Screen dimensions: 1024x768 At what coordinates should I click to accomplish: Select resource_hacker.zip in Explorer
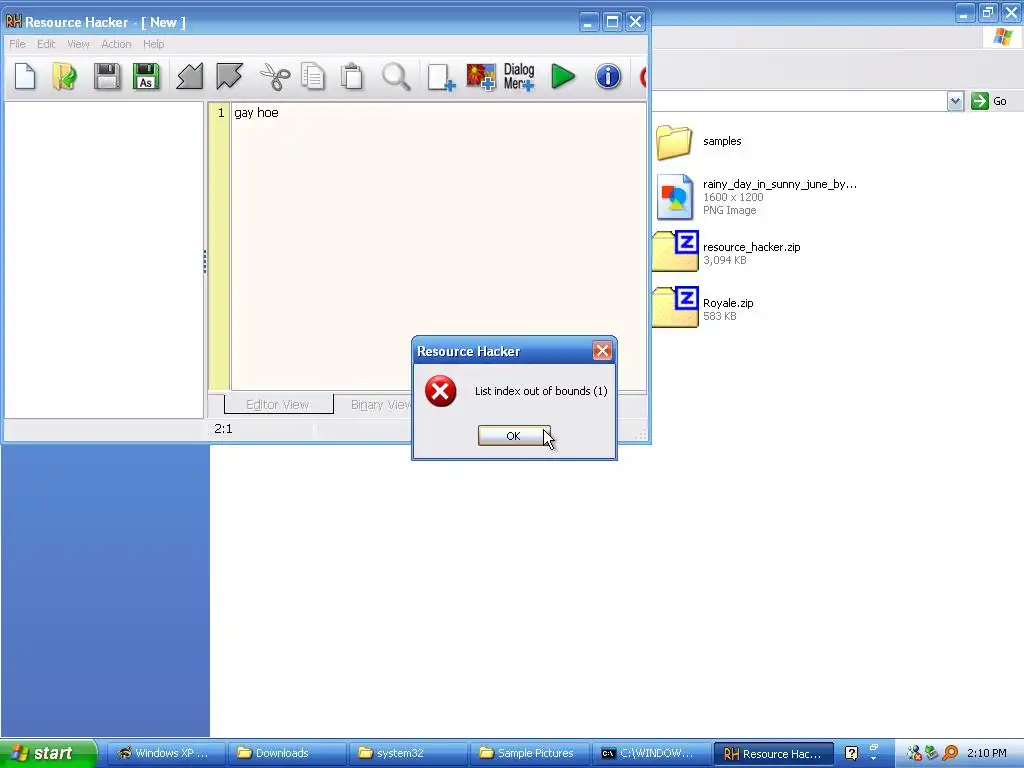[x=728, y=251]
